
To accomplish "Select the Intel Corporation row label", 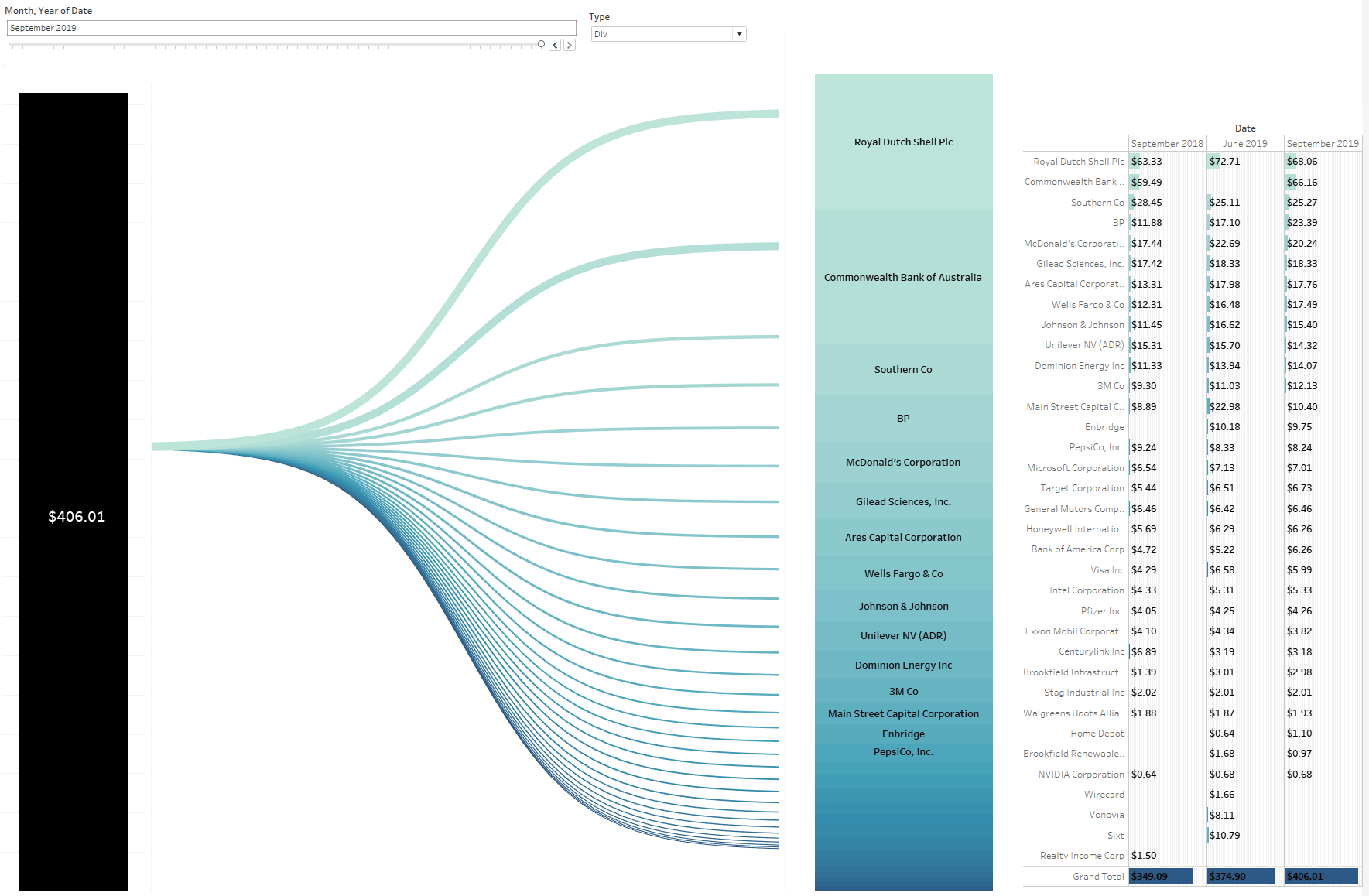I will [x=1087, y=590].
